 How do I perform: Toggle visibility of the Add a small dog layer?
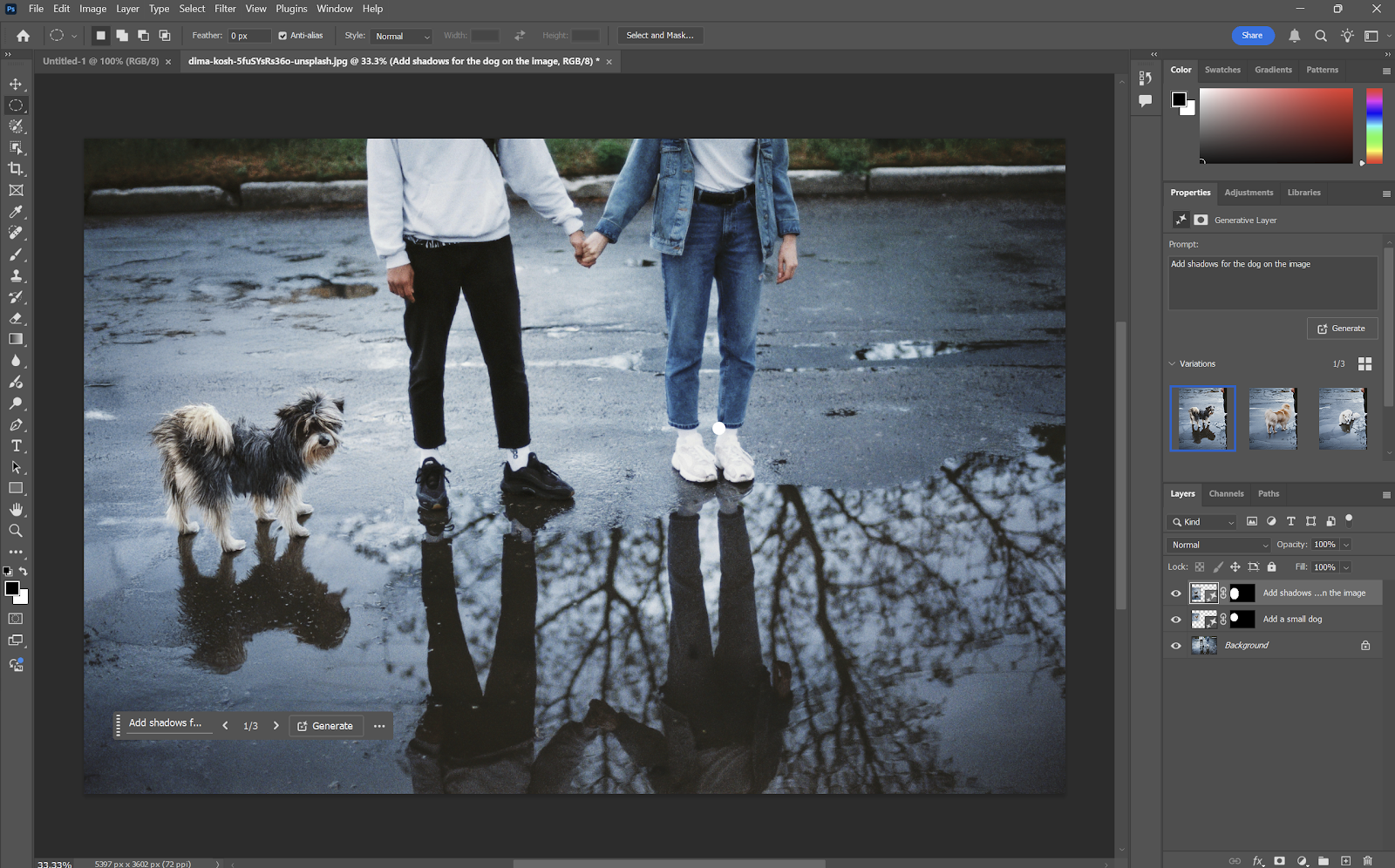(1175, 619)
